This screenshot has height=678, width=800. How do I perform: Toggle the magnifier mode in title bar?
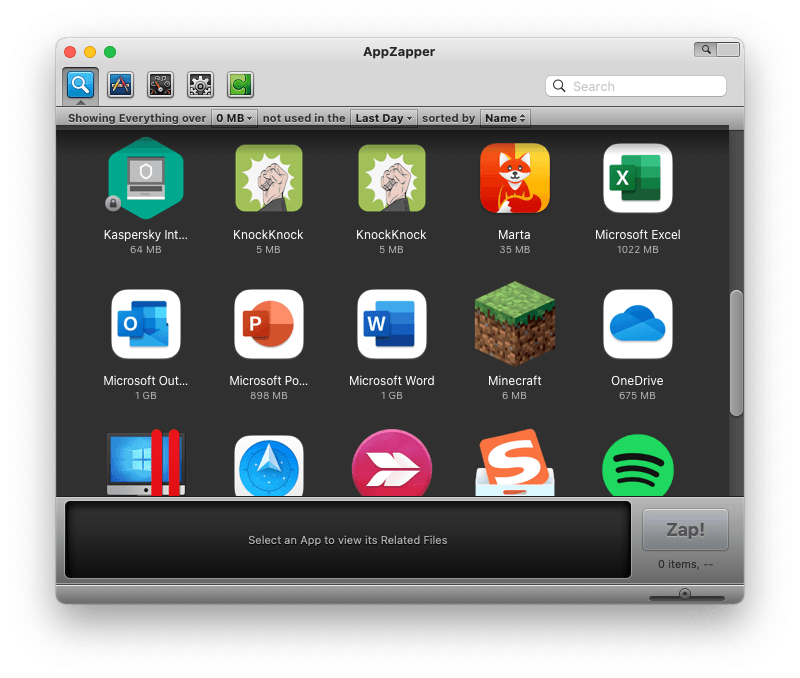pos(706,49)
